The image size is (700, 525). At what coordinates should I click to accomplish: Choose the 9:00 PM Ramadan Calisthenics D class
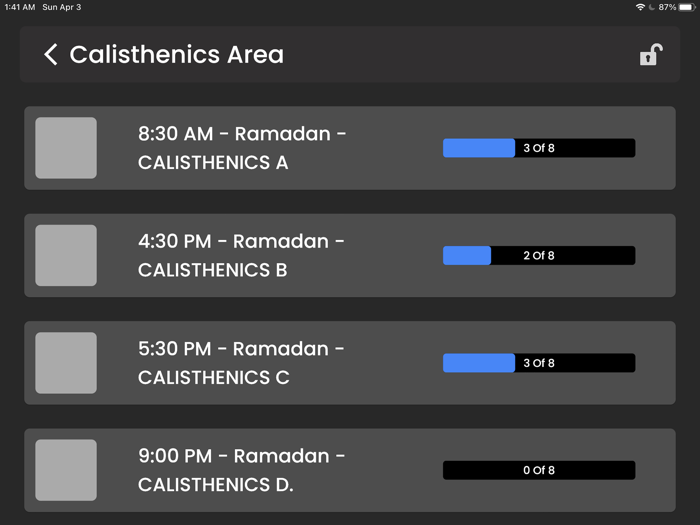click(242, 470)
